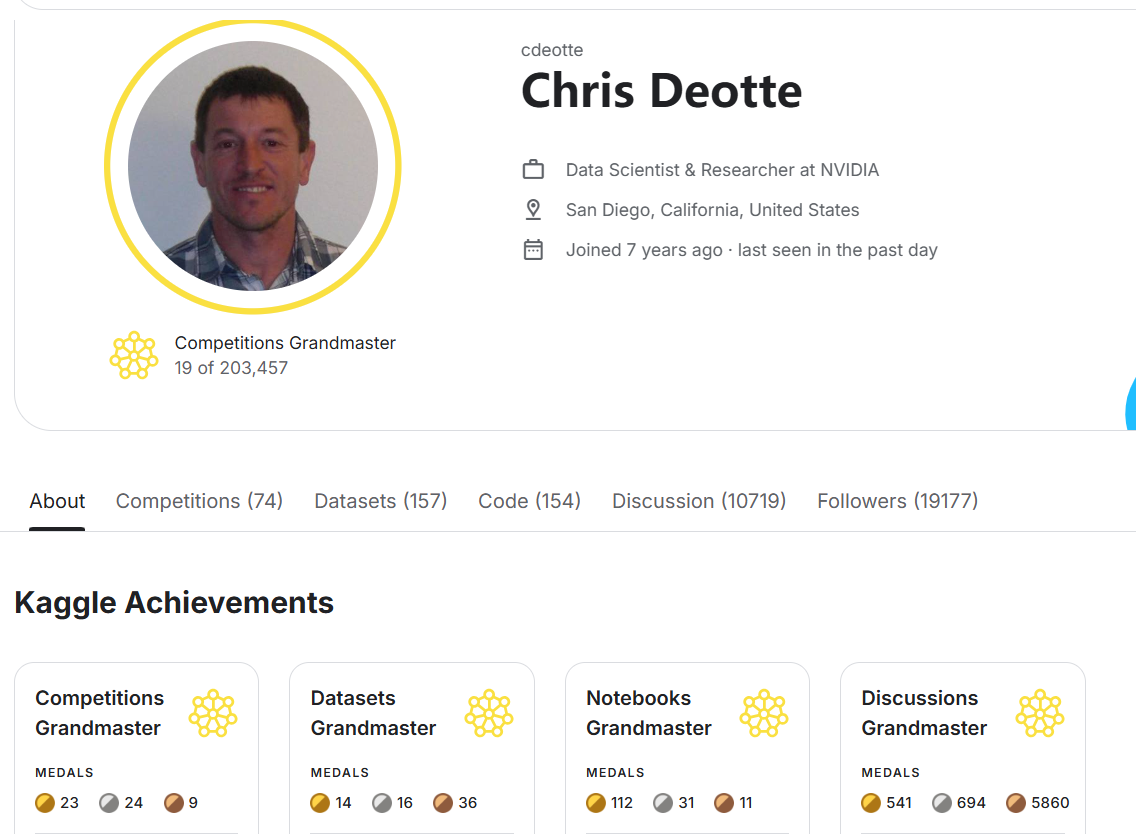This screenshot has height=834, width=1136.
Task: Click the briefcase occupation icon
Action: pyautogui.click(x=533, y=170)
